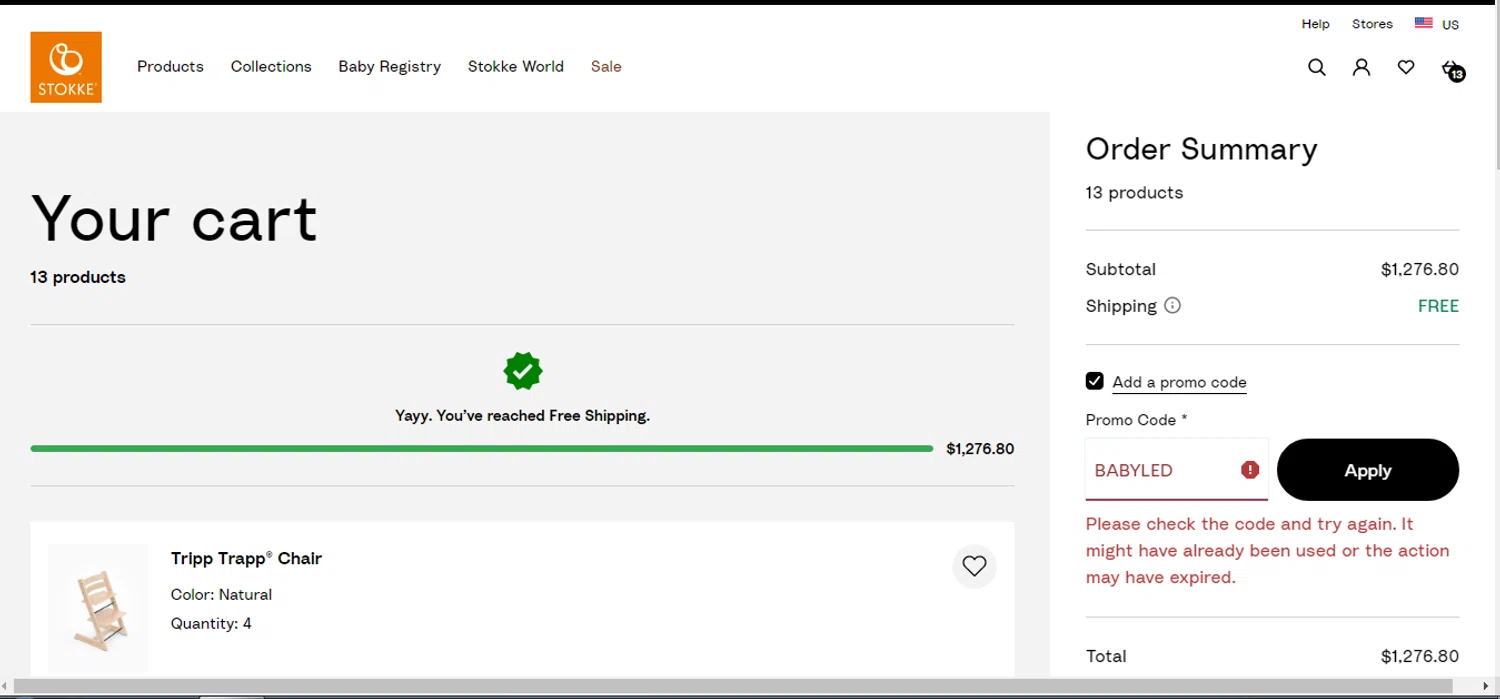Click the Promo Code input field

pyautogui.click(x=1177, y=469)
